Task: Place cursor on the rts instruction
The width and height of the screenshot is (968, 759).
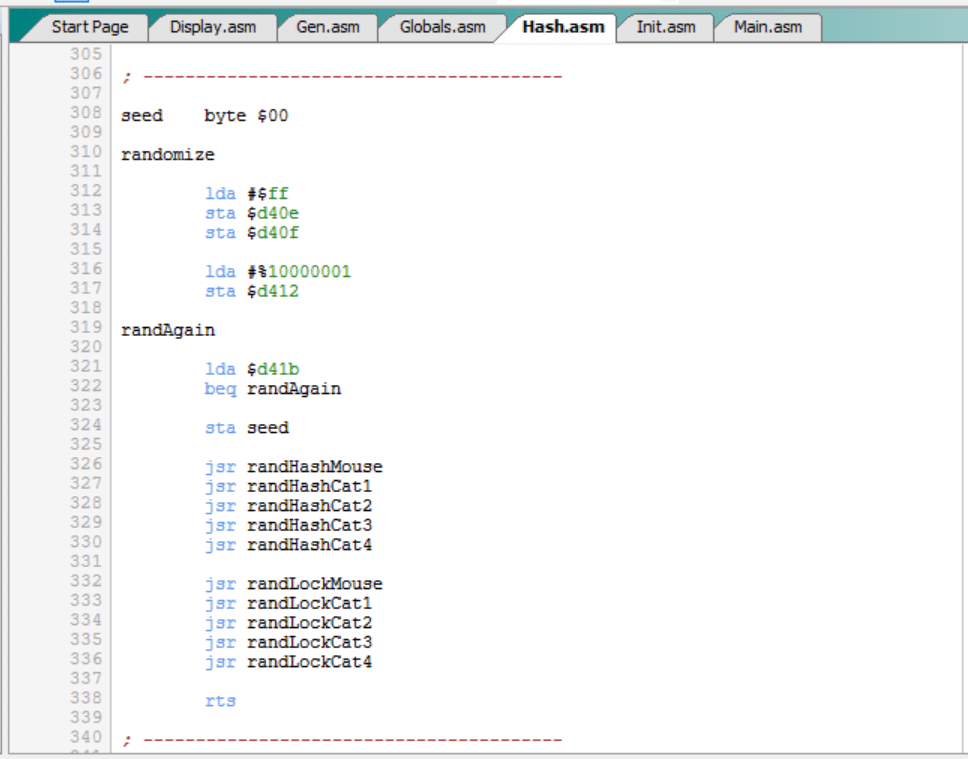Action: click(220, 701)
